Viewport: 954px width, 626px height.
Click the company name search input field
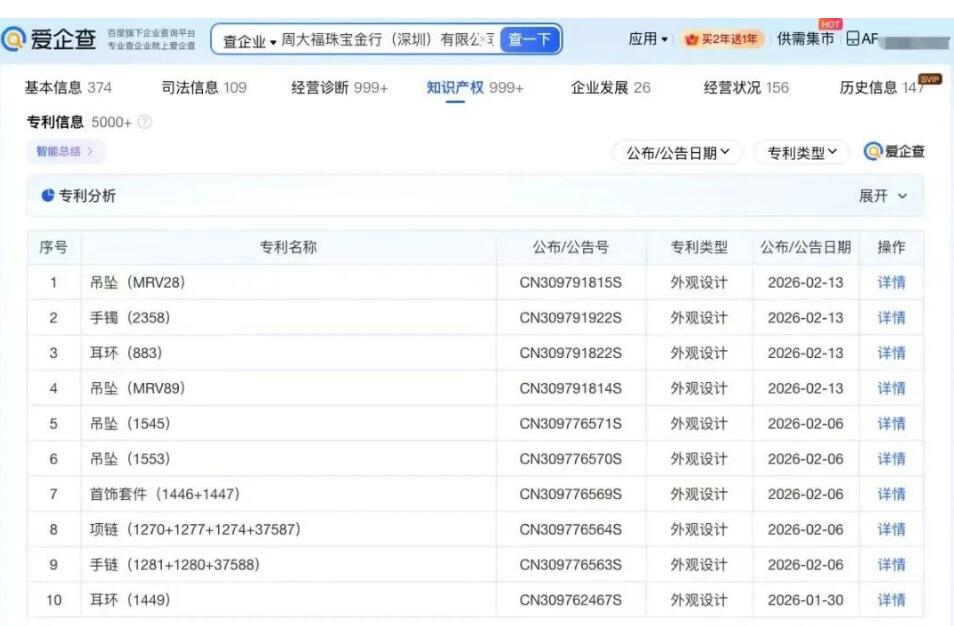tap(380, 40)
